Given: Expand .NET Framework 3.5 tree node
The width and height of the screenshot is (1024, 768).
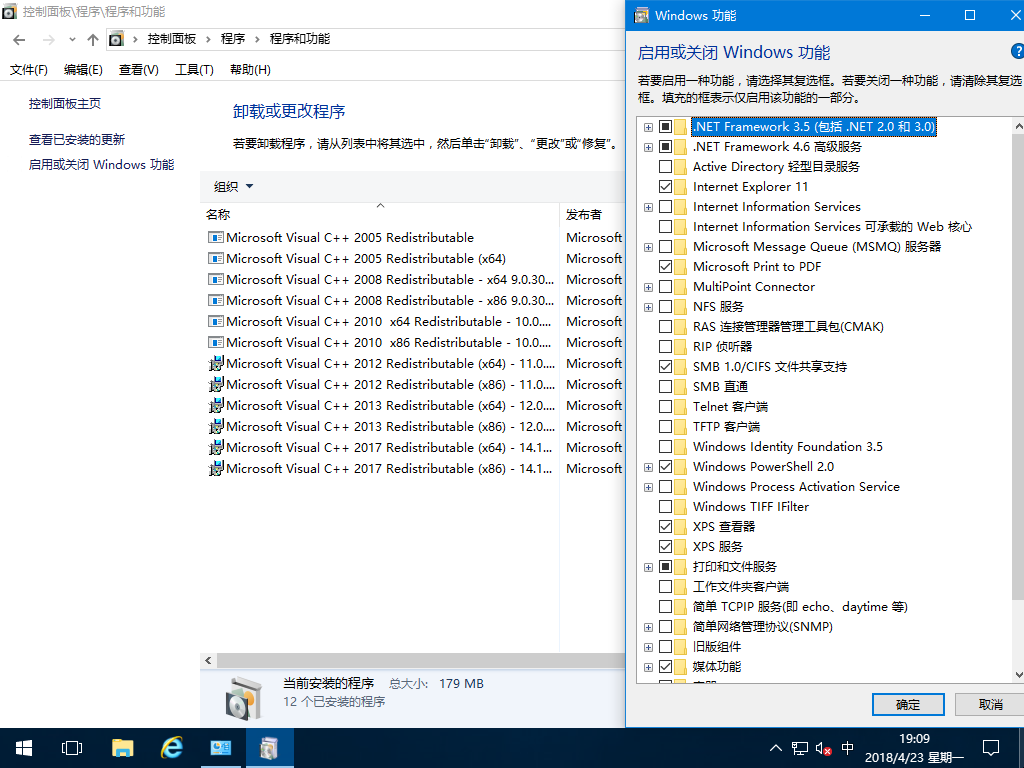Looking at the screenshot, I should coord(648,127).
